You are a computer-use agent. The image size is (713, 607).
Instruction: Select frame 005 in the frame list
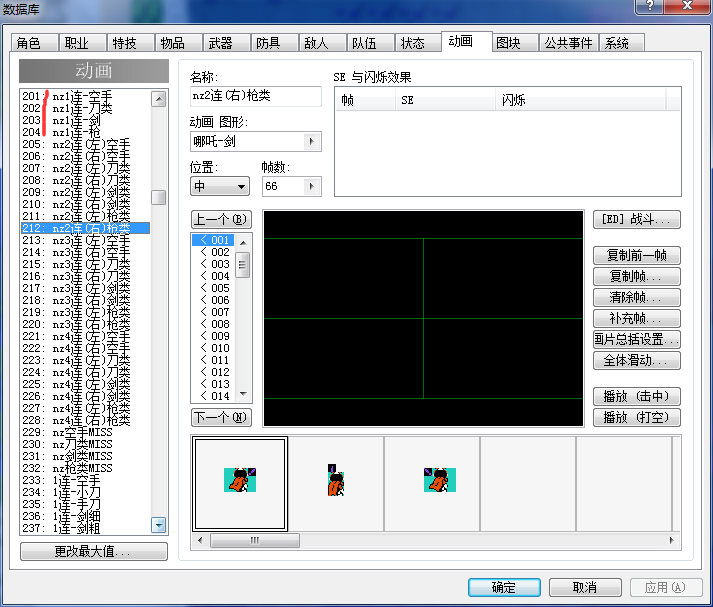[215, 288]
